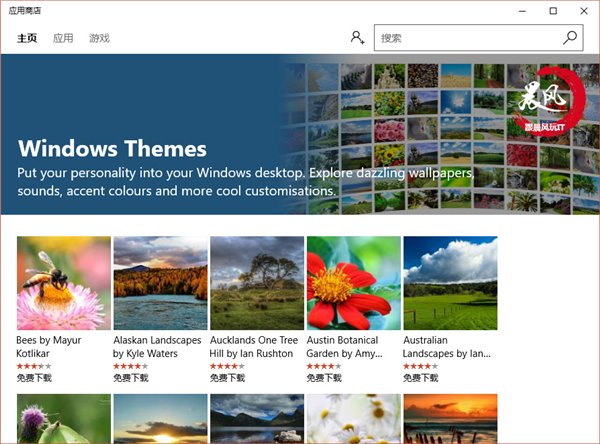This screenshot has width=600, height=444.
Task: Click 免费下载 under Australian Landscapes
Action: click(421, 378)
